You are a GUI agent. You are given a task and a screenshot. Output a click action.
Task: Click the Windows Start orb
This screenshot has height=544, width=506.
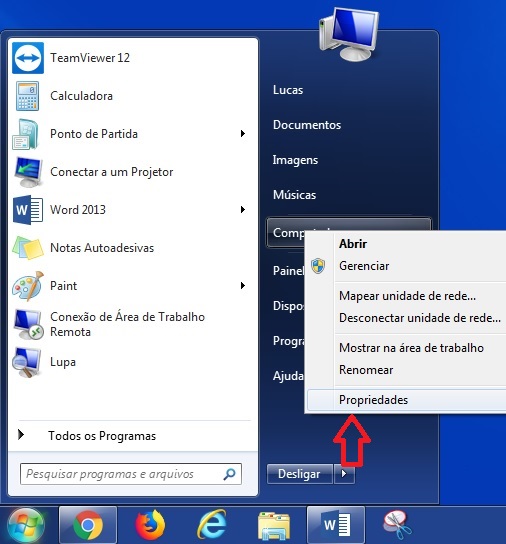coord(26,526)
